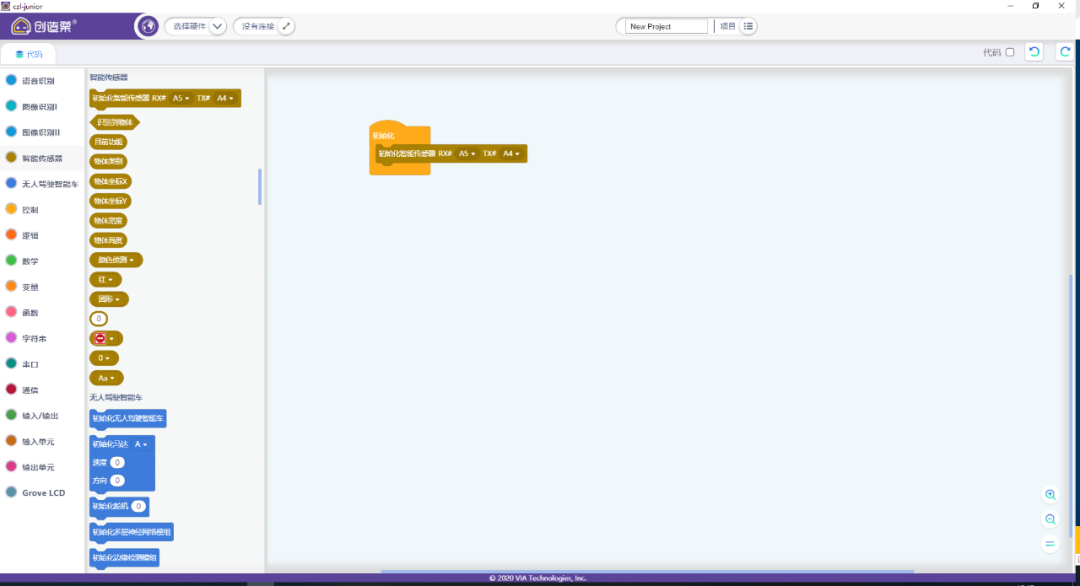This screenshot has width=1080, height=586.
Task: Open the Grove LCD category
Action: (43, 492)
